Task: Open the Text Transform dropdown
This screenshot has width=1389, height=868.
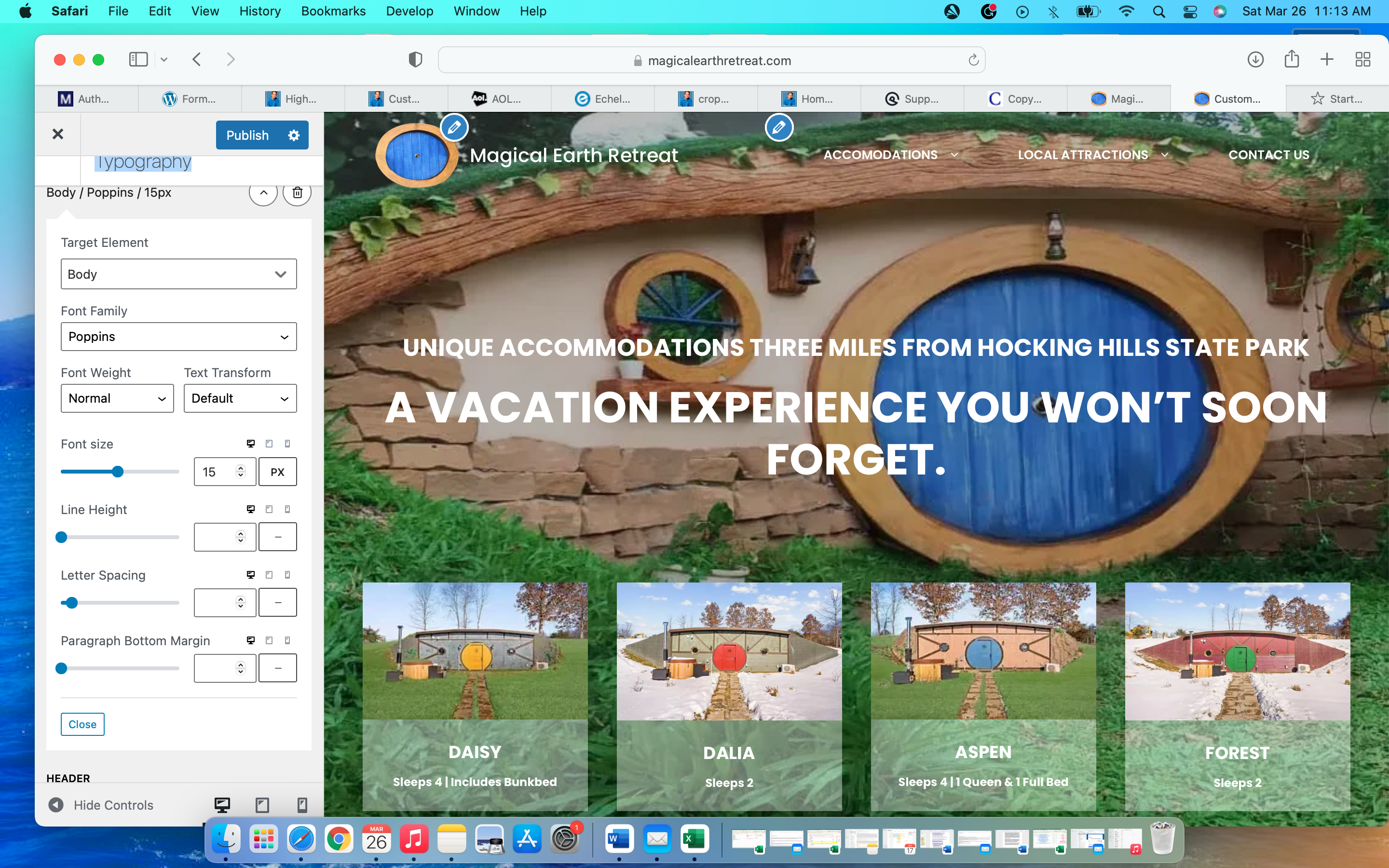Action: (x=240, y=398)
